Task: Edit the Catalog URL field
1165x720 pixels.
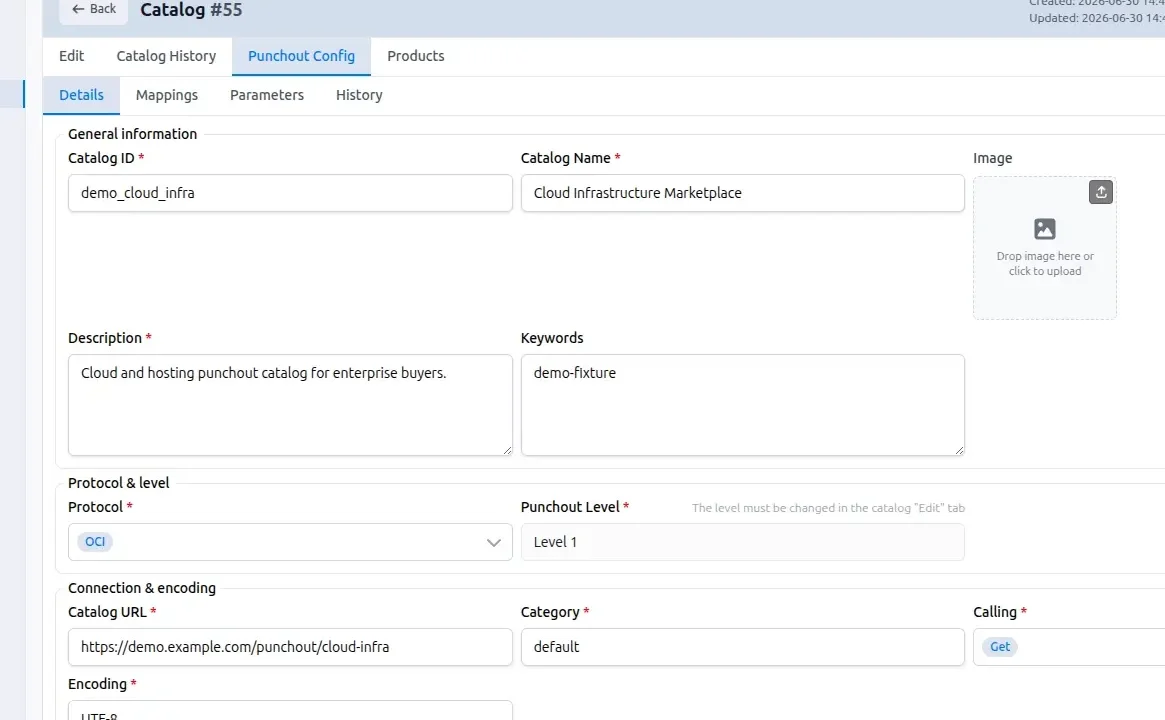Action: click(x=291, y=647)
